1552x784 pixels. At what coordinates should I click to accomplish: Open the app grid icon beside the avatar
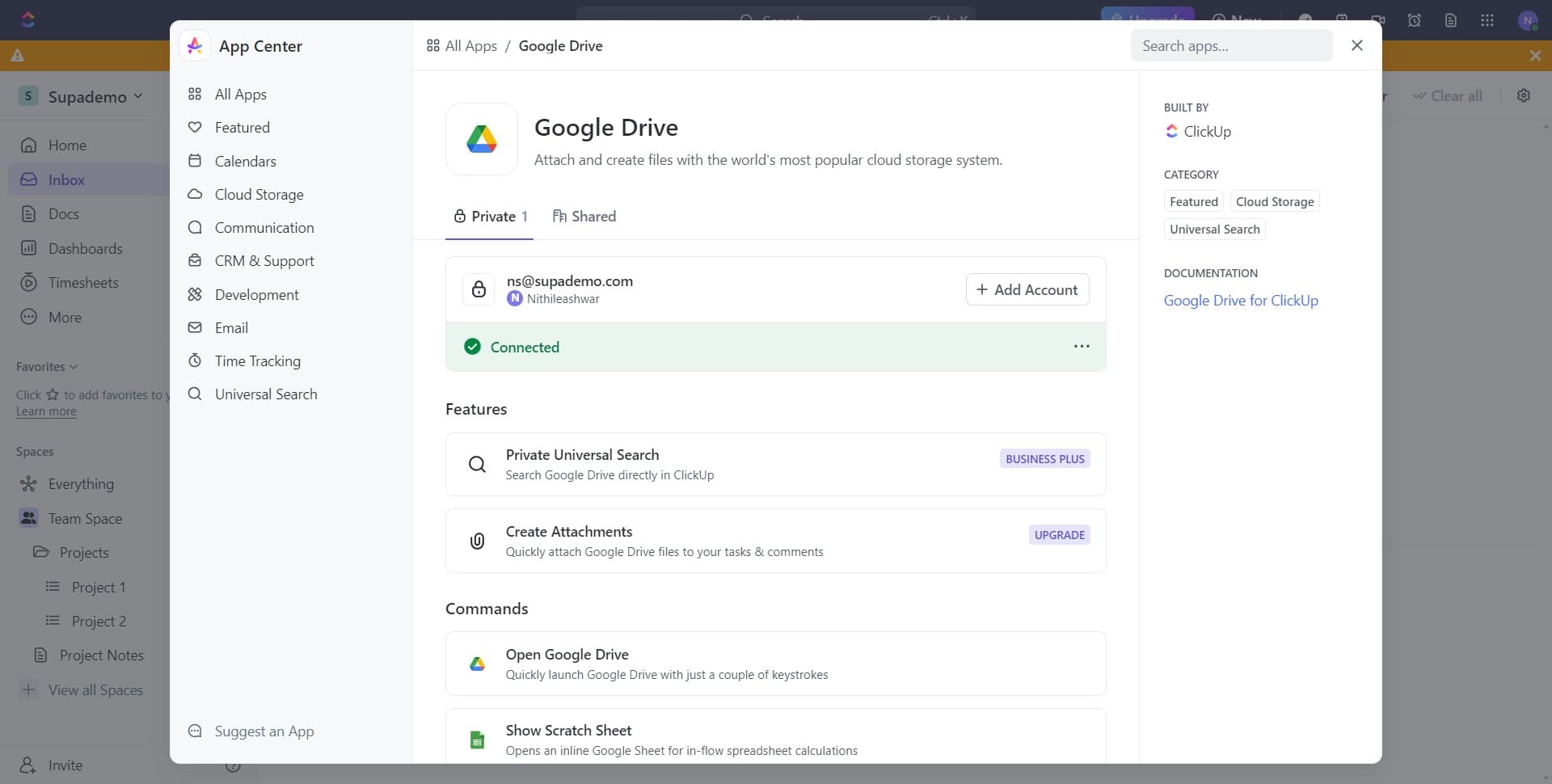(1487, 20)
